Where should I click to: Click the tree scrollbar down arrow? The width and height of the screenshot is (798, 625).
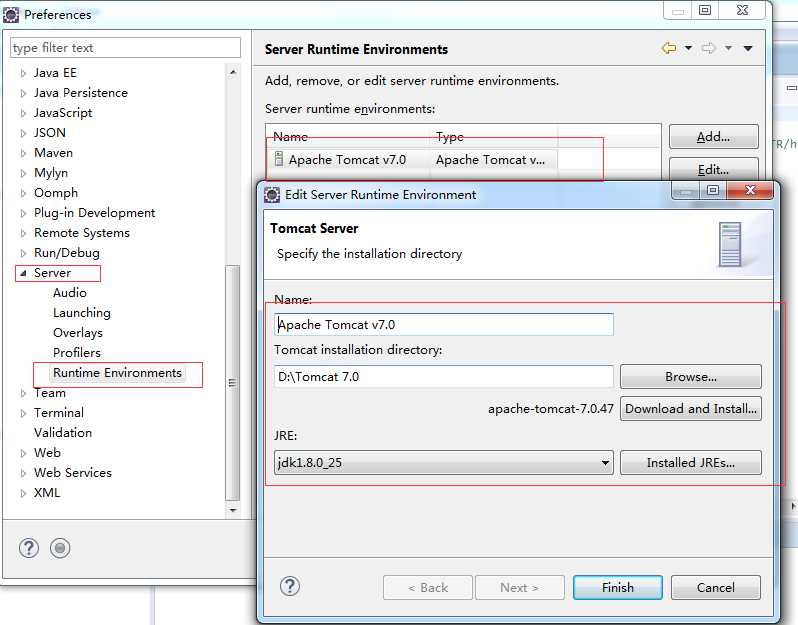[233, 510]
